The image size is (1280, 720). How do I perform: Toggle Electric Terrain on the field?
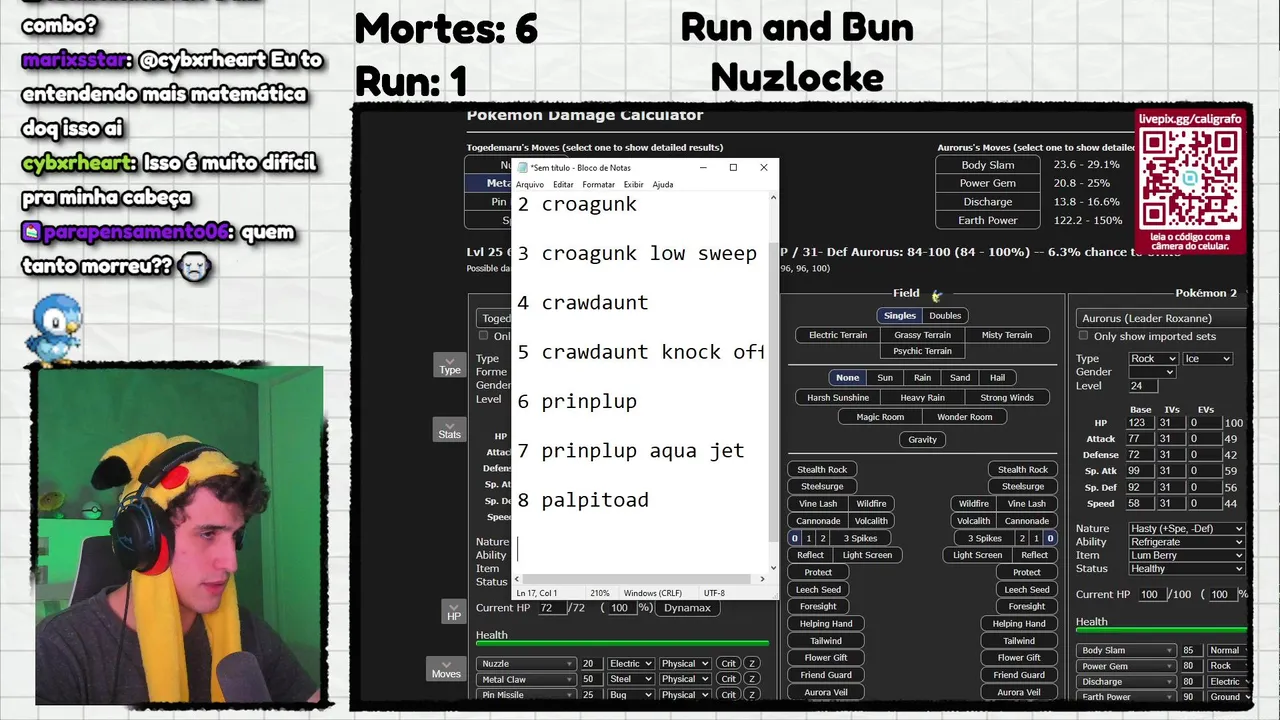tap(838, 335)
